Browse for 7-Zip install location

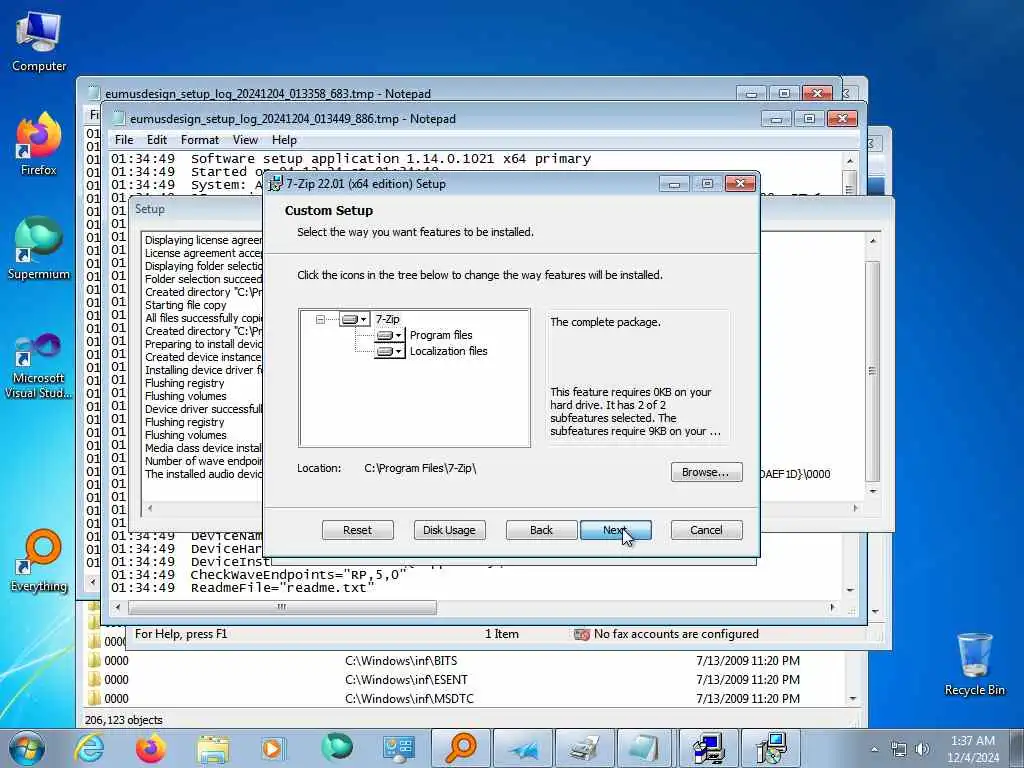pyautogui.click(x=706, y=472)
